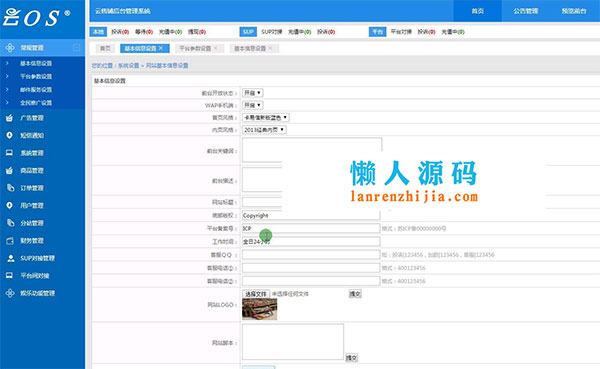Click the person icon beside SUP对接管理
This screenshot has width=600, height=369.
tap(11, 258)
